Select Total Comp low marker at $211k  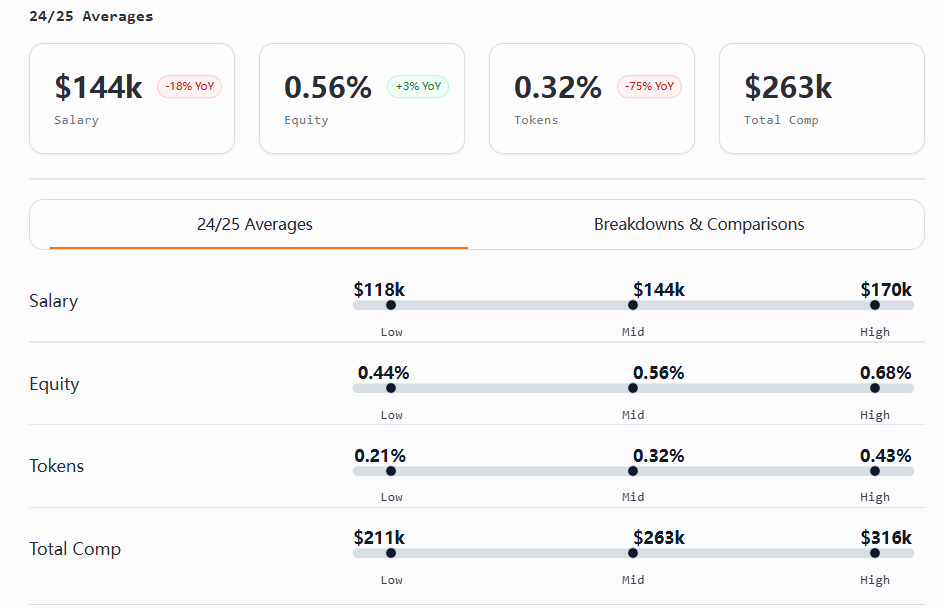[391, 553]
